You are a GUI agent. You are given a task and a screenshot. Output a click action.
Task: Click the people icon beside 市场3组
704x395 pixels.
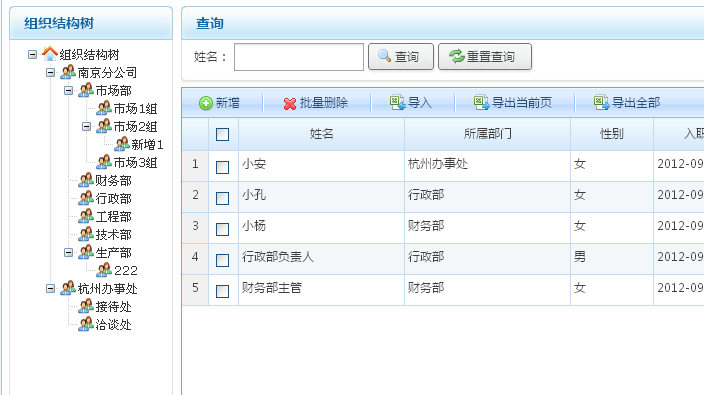(104, 162)
